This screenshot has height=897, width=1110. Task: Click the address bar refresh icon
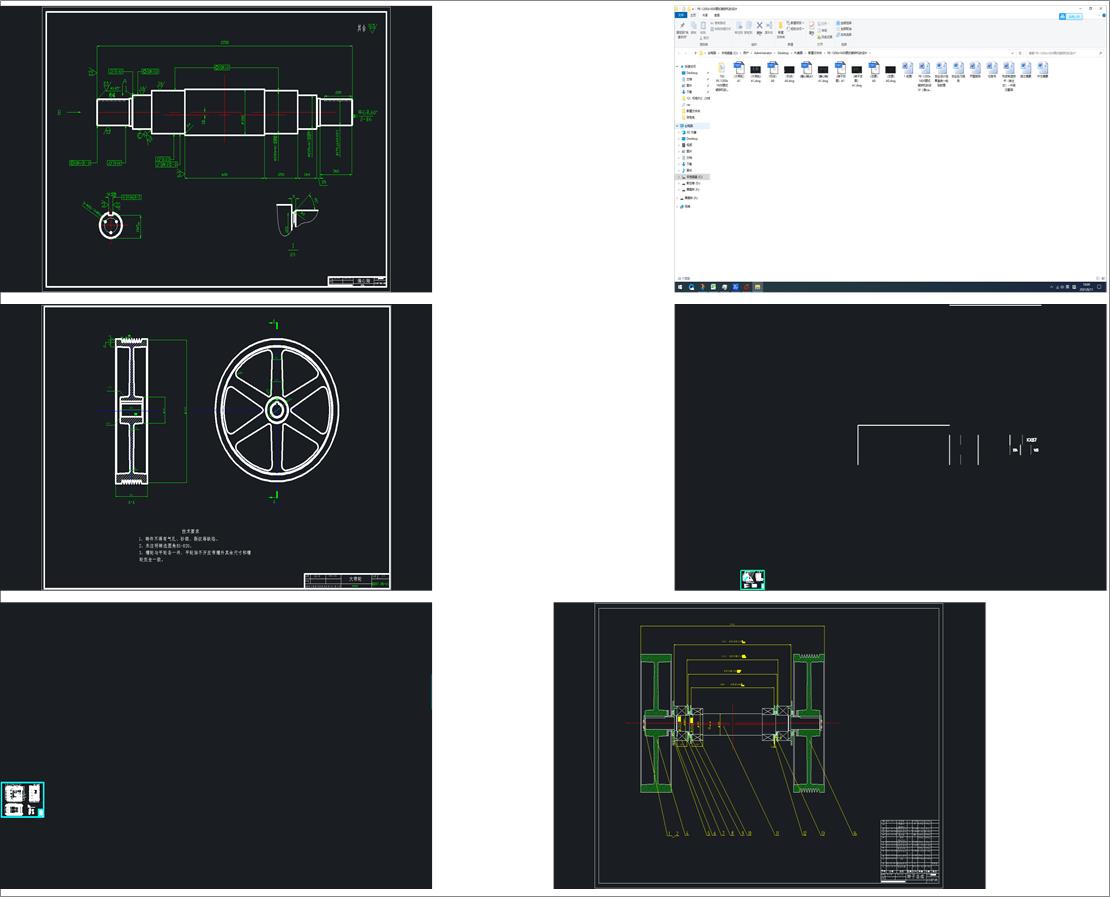1020,53
